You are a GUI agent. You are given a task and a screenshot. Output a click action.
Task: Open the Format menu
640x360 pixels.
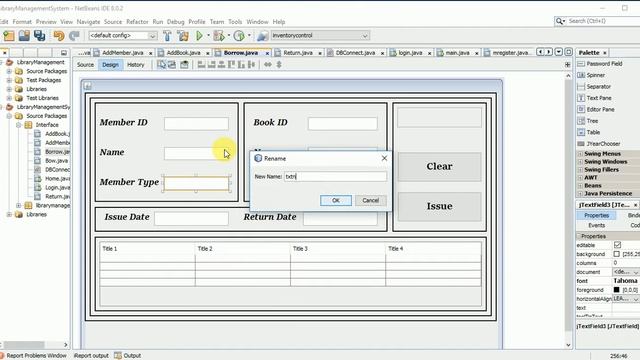pos(22,22)
